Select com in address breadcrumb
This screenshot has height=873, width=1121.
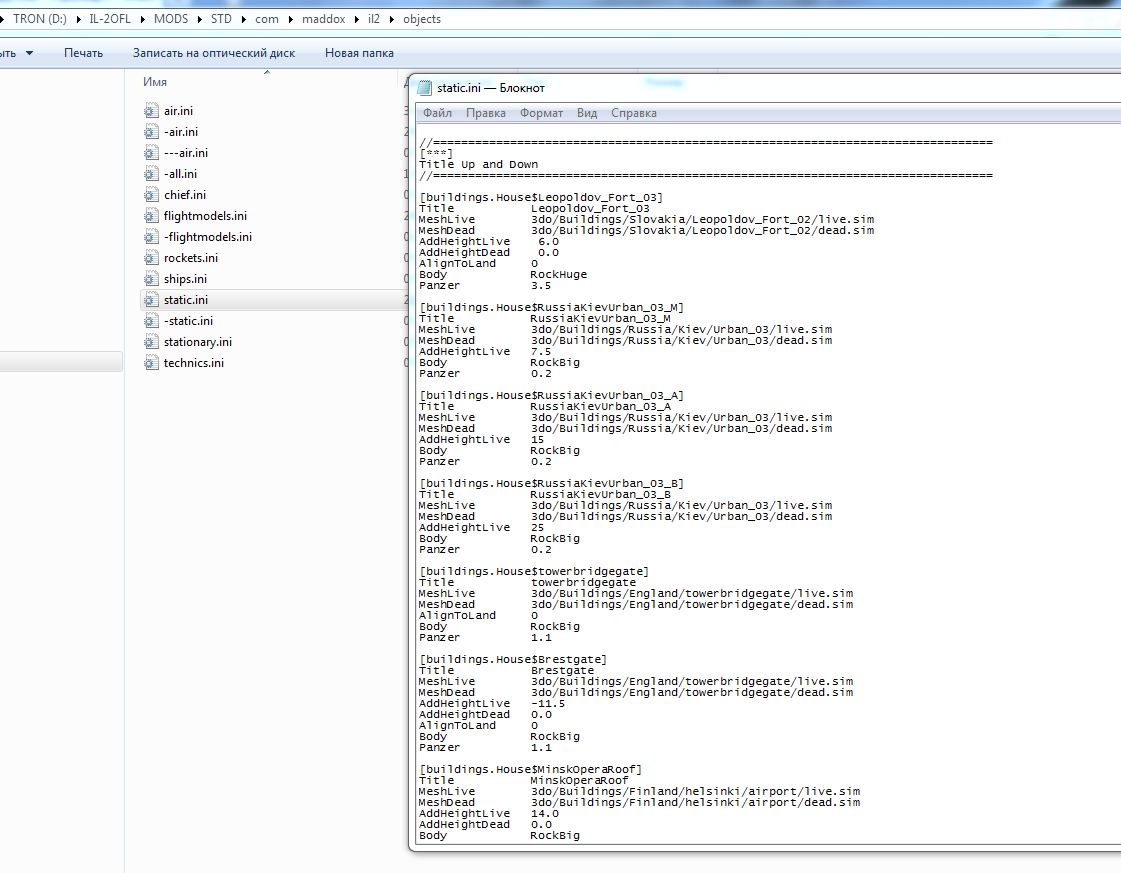click(x=267, y=19)
